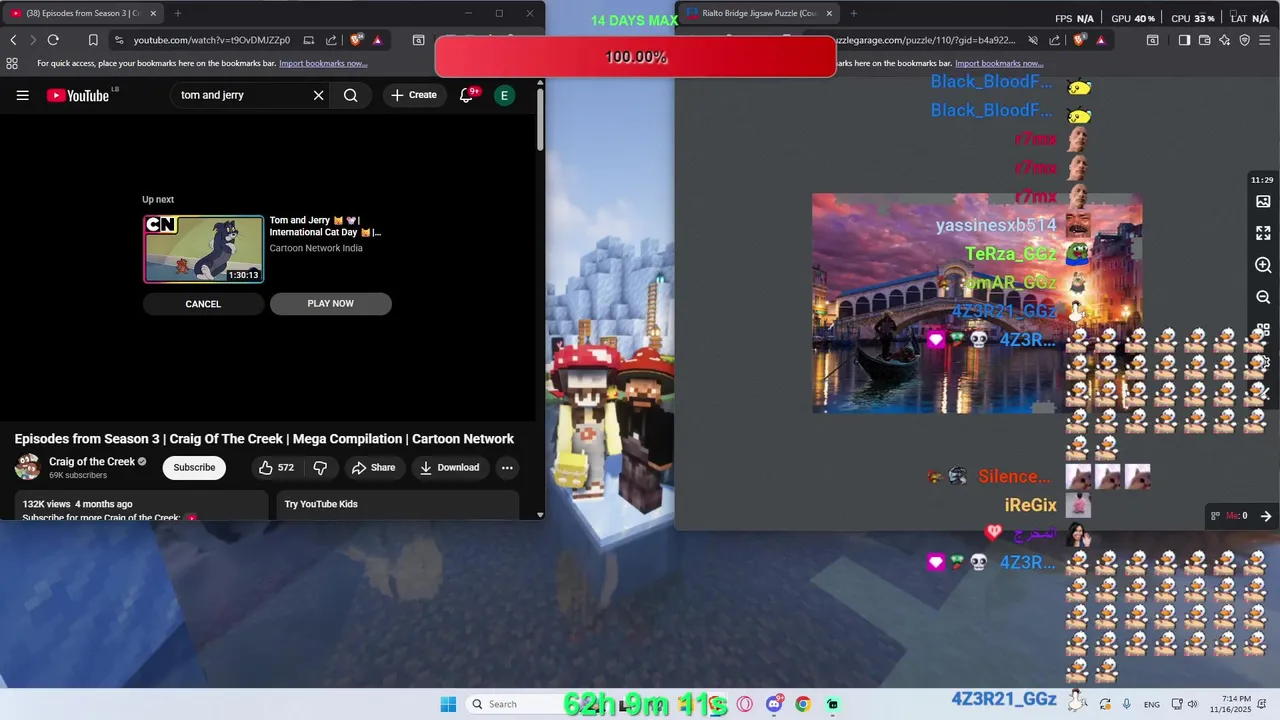Viewport: 1280px width, 720px height.
Task: Bookmark the YouTube page
Action: 93,40
